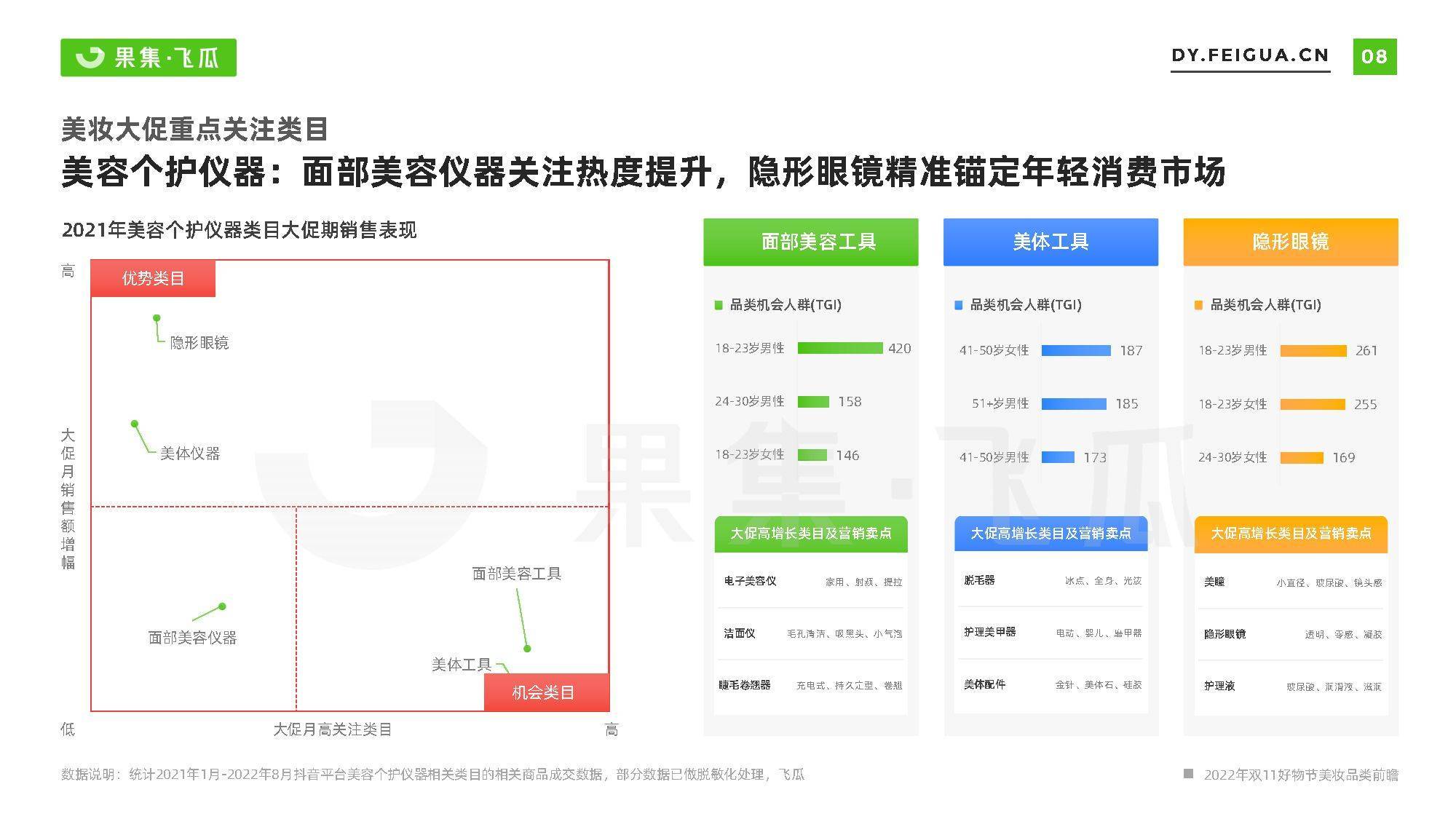Open the DY.FEIGUA.CN link
Image resolution: width=1456 pixels, height=819 pixels.
point(1250,56)
